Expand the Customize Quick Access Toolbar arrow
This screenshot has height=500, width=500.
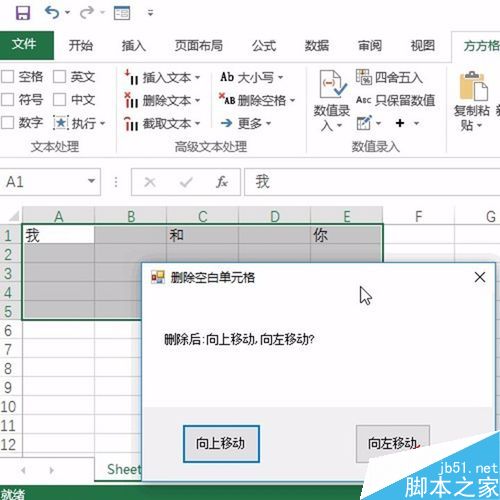click(151, 13)
